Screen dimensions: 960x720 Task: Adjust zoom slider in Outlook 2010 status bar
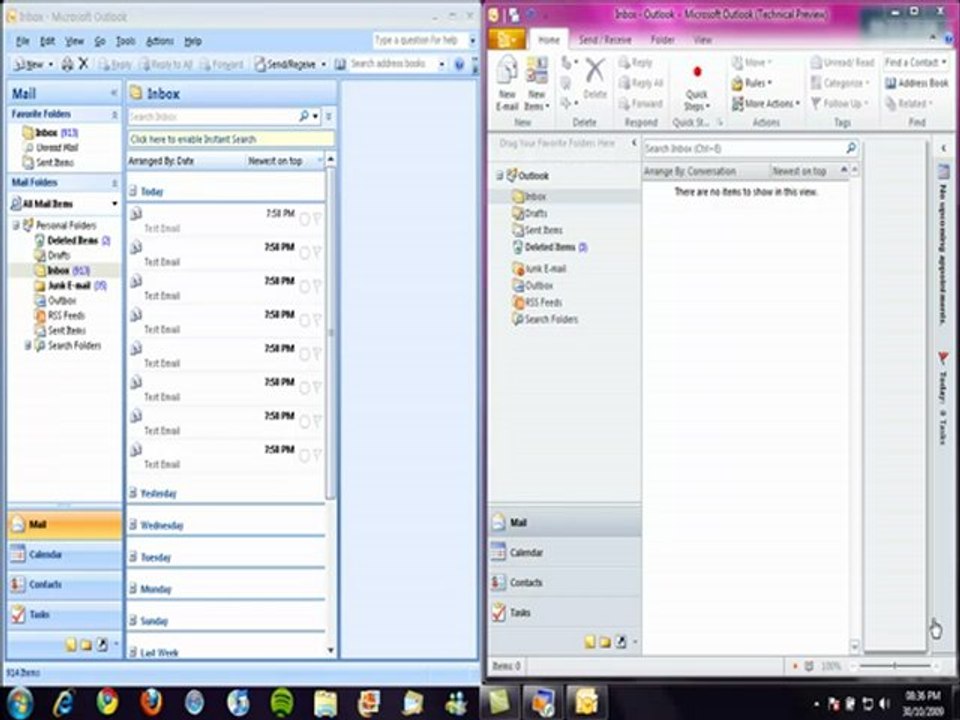click(x=894, y=666)
